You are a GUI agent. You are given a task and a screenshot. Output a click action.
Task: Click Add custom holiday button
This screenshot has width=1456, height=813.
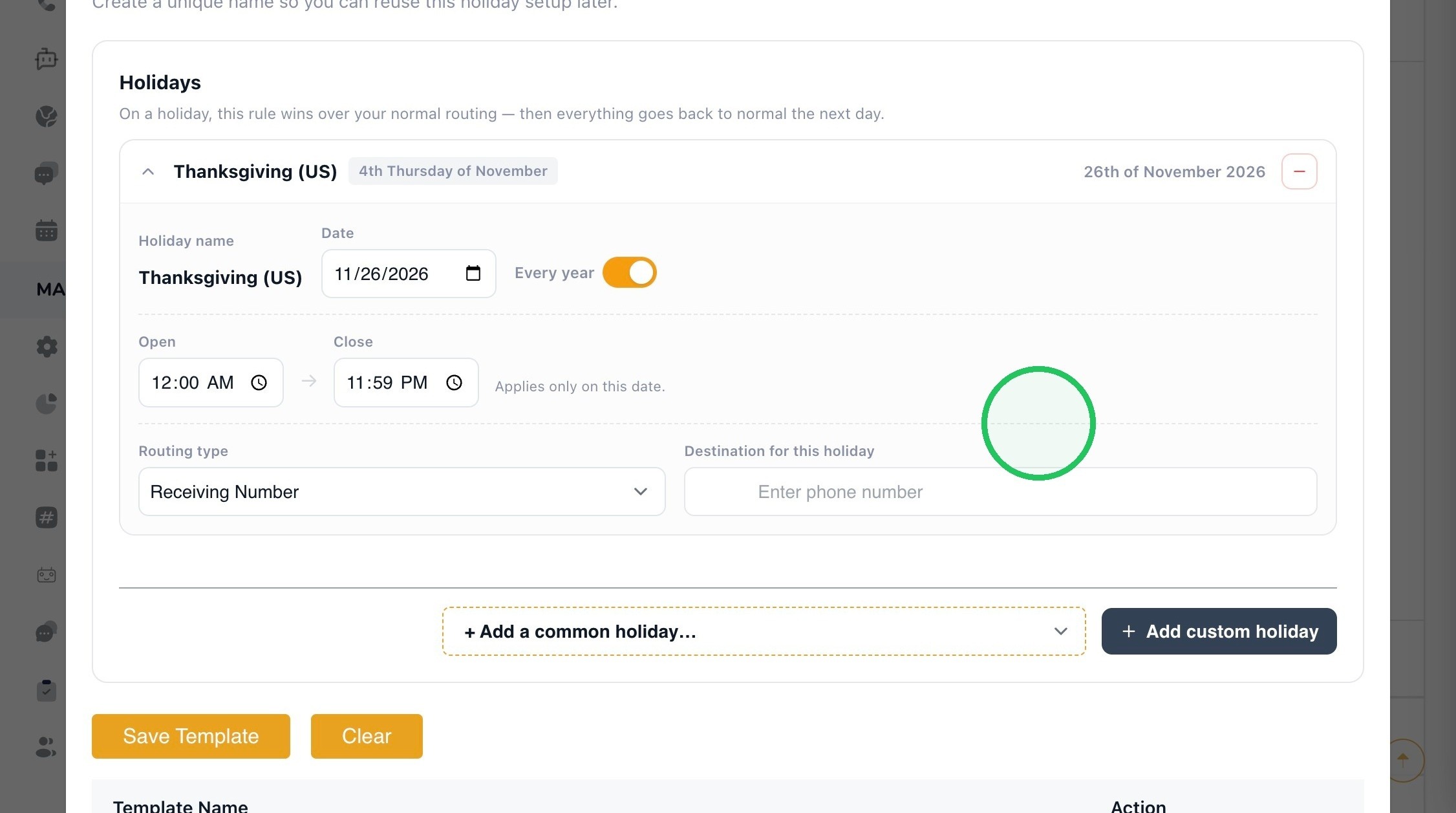pos(1219,631)
